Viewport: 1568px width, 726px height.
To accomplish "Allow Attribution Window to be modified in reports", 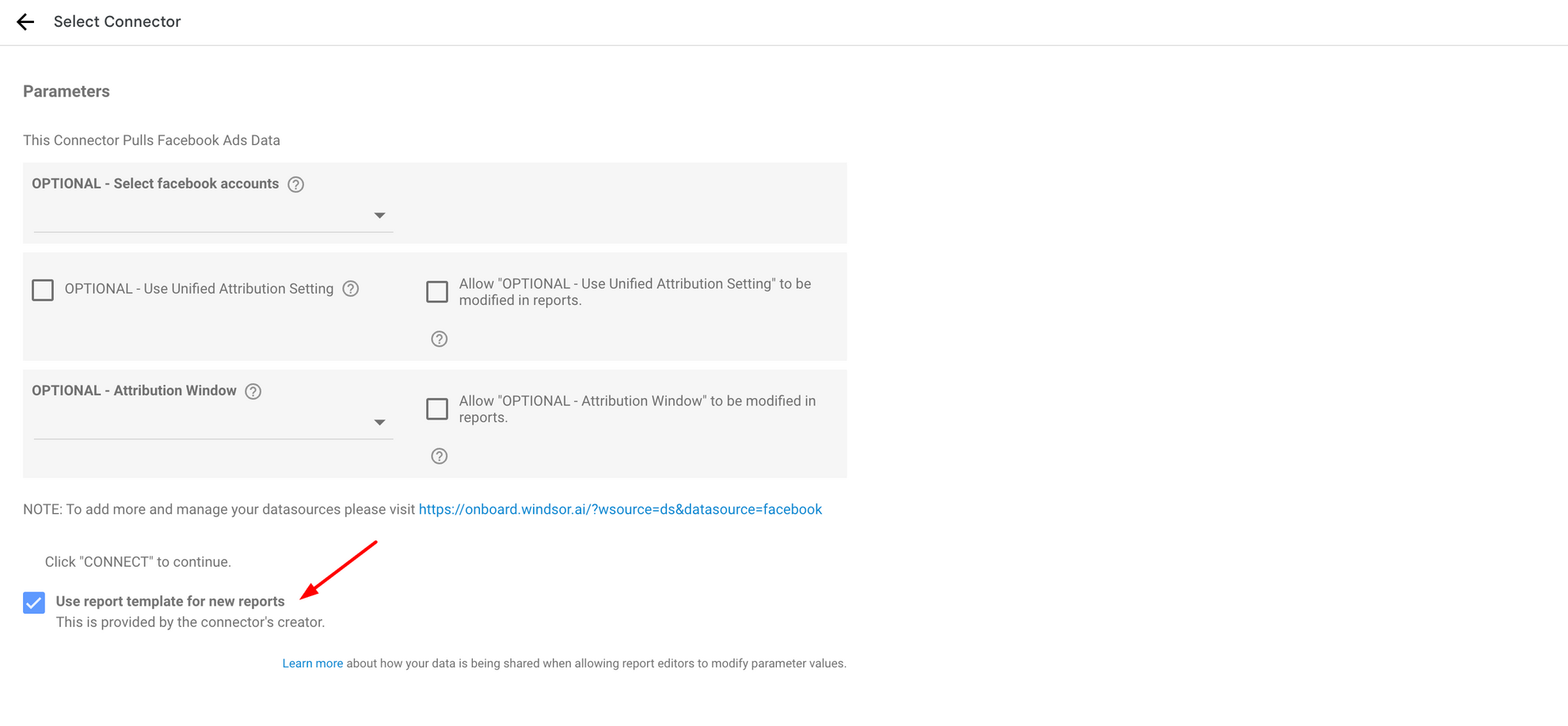I will pos(437,409).
